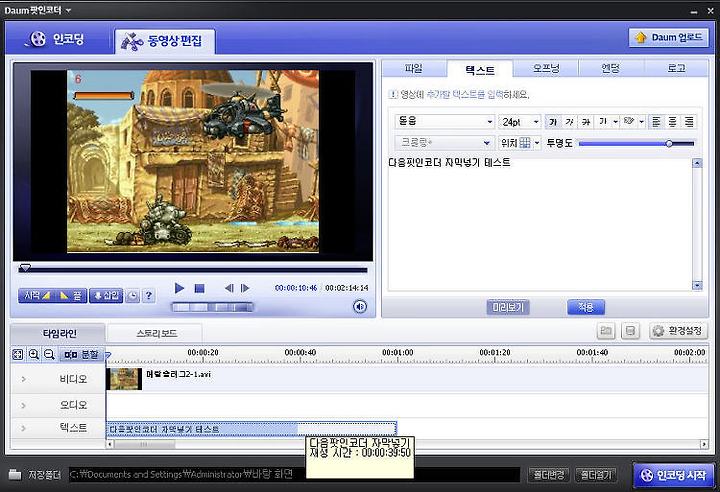
Task: Zoom out on the timeline
Action: 49,355
